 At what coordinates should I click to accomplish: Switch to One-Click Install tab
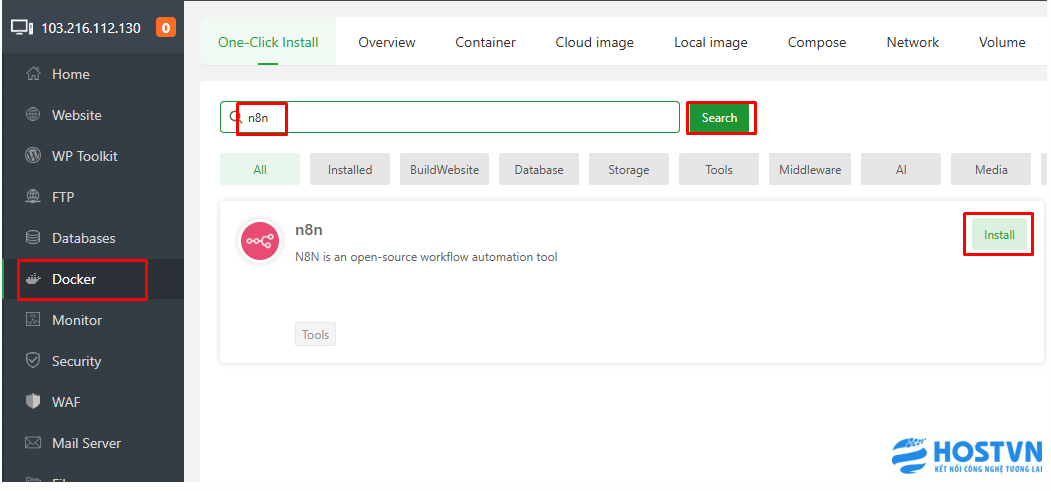(x=268, y=42)
